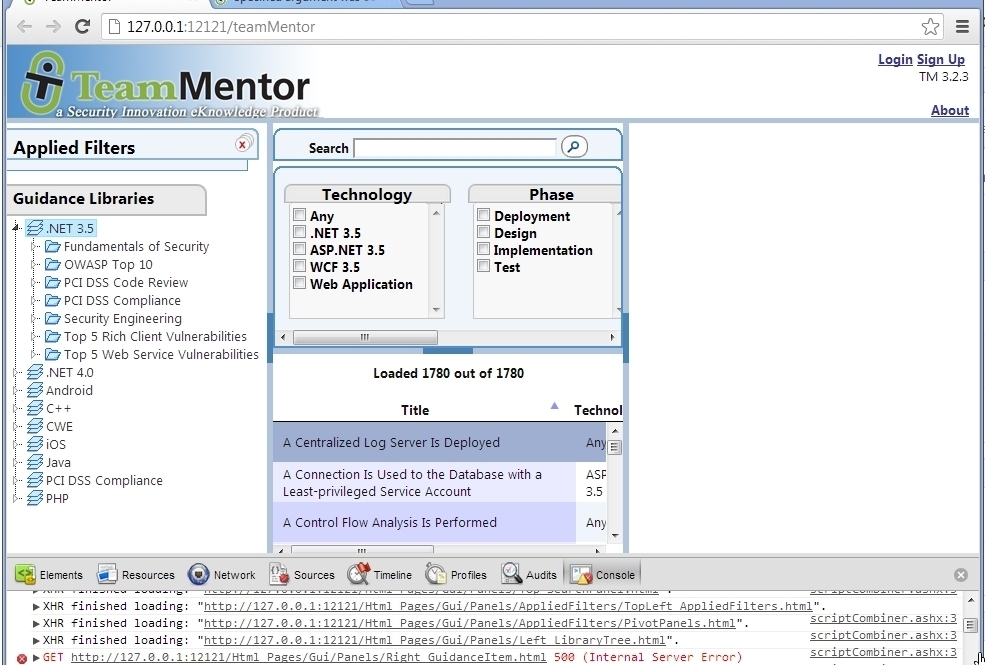Click the OWASP Top 10 folder icon
This screenshot has width=985, height=665.
tap(53, 264)
